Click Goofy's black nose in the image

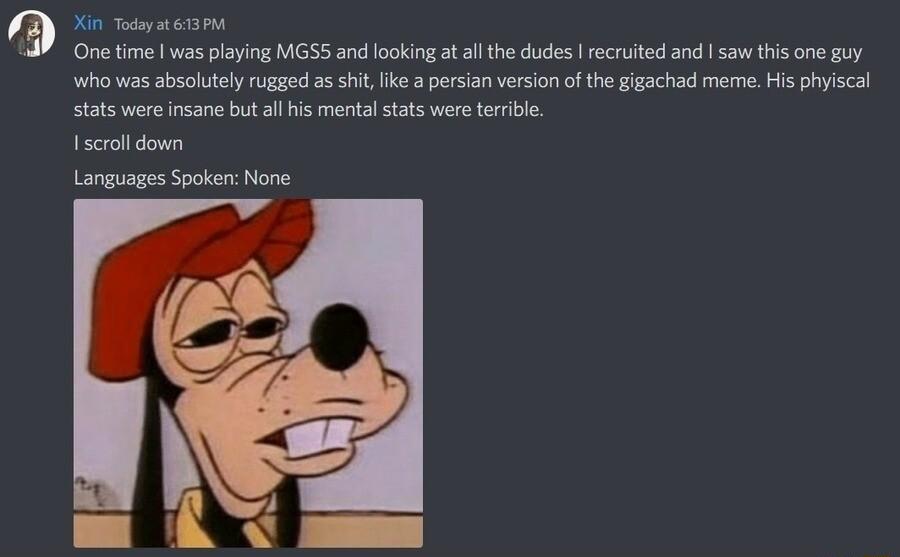click(x=339, y=337)
